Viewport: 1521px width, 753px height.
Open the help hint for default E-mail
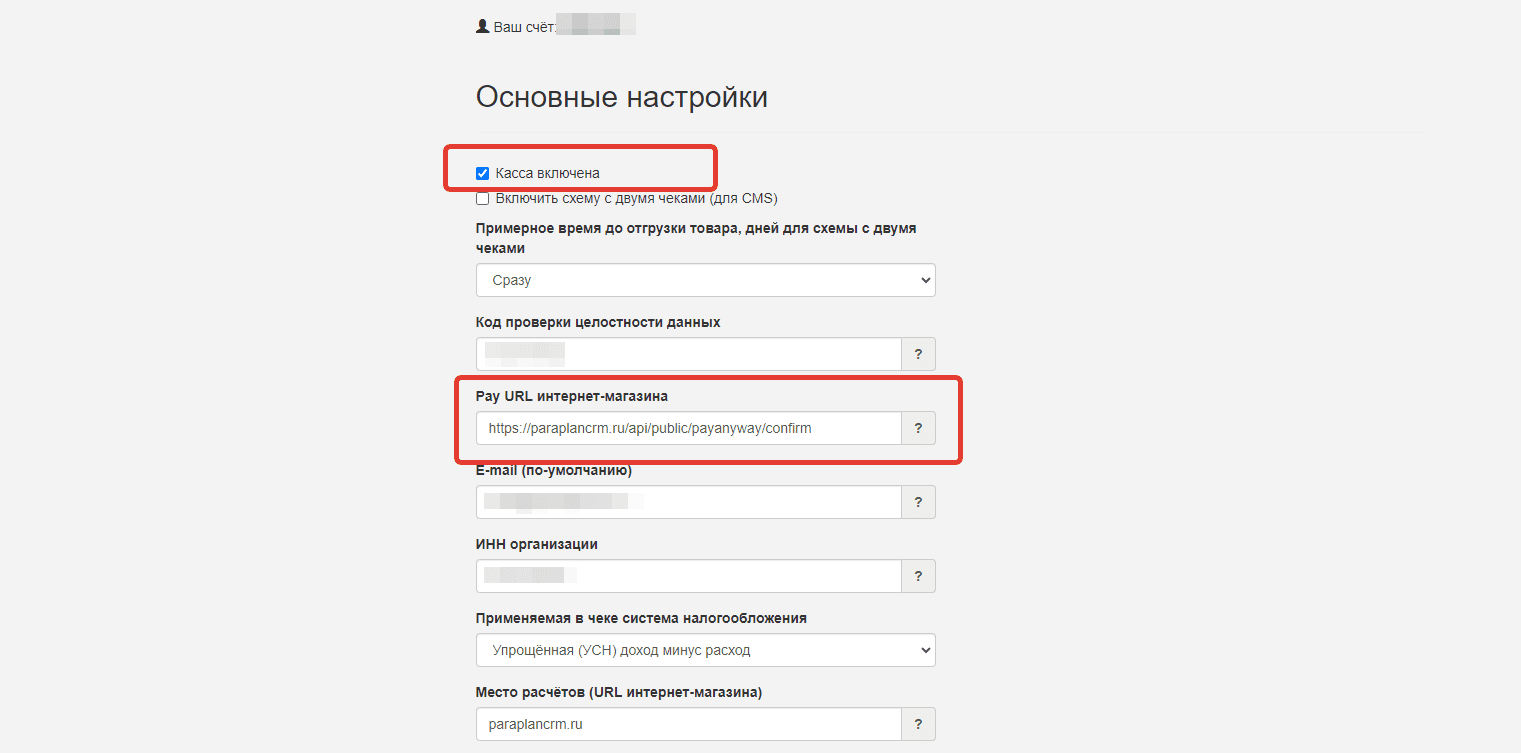click(918, 502)
